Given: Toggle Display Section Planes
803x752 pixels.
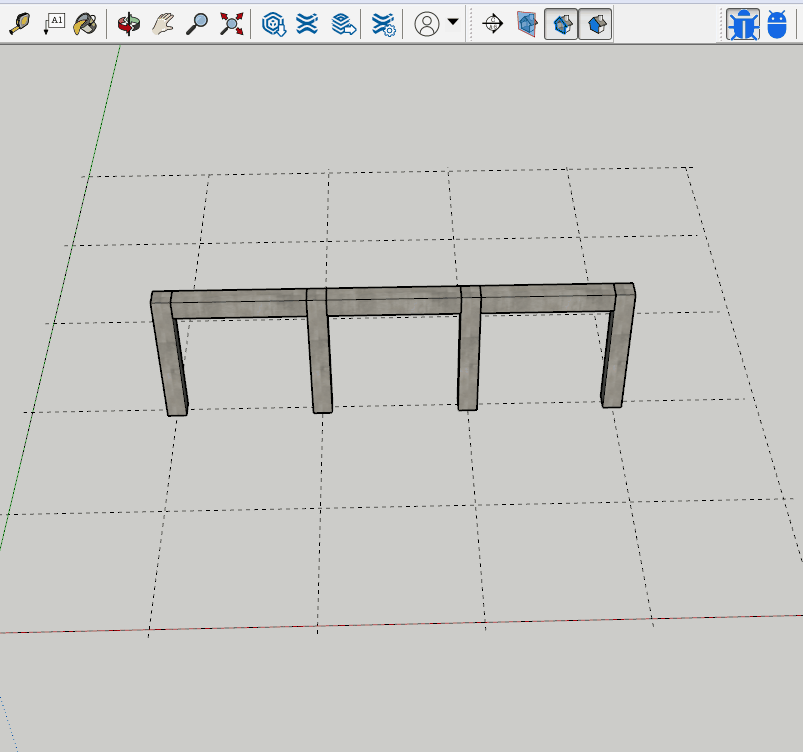Looking at the screenshot, I should tap(526, 24).
